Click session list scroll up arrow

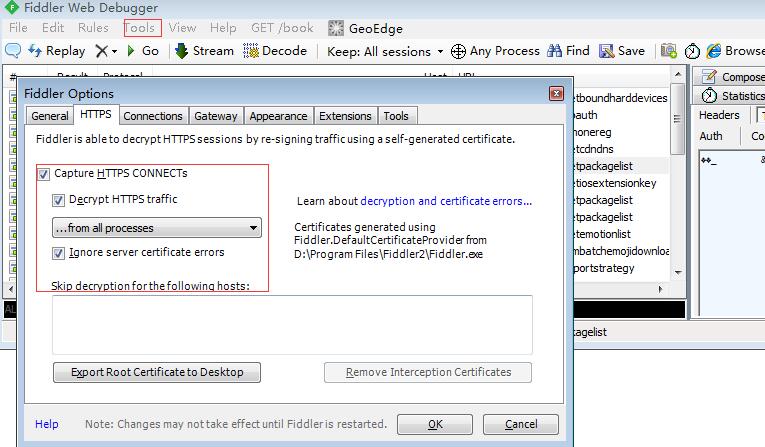coord(678,74)
